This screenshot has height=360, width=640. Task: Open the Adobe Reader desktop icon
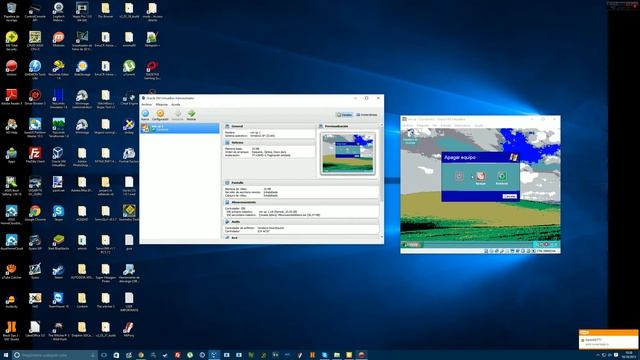click(x=11, y=97)
